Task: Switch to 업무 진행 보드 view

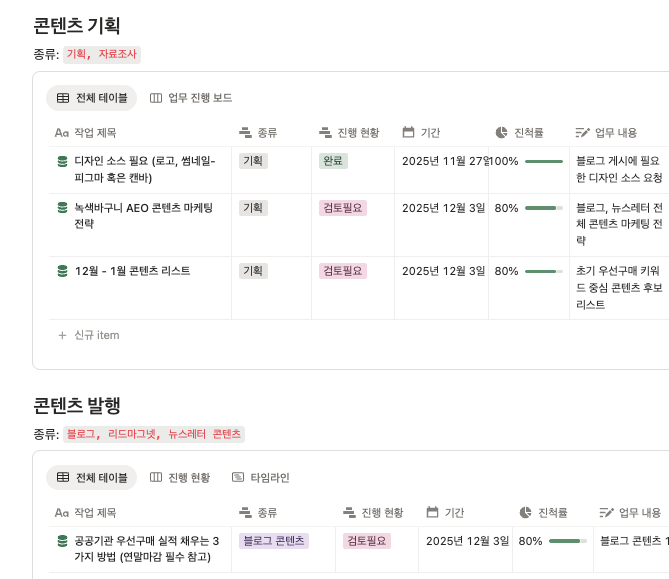Action: coord(191,98)
